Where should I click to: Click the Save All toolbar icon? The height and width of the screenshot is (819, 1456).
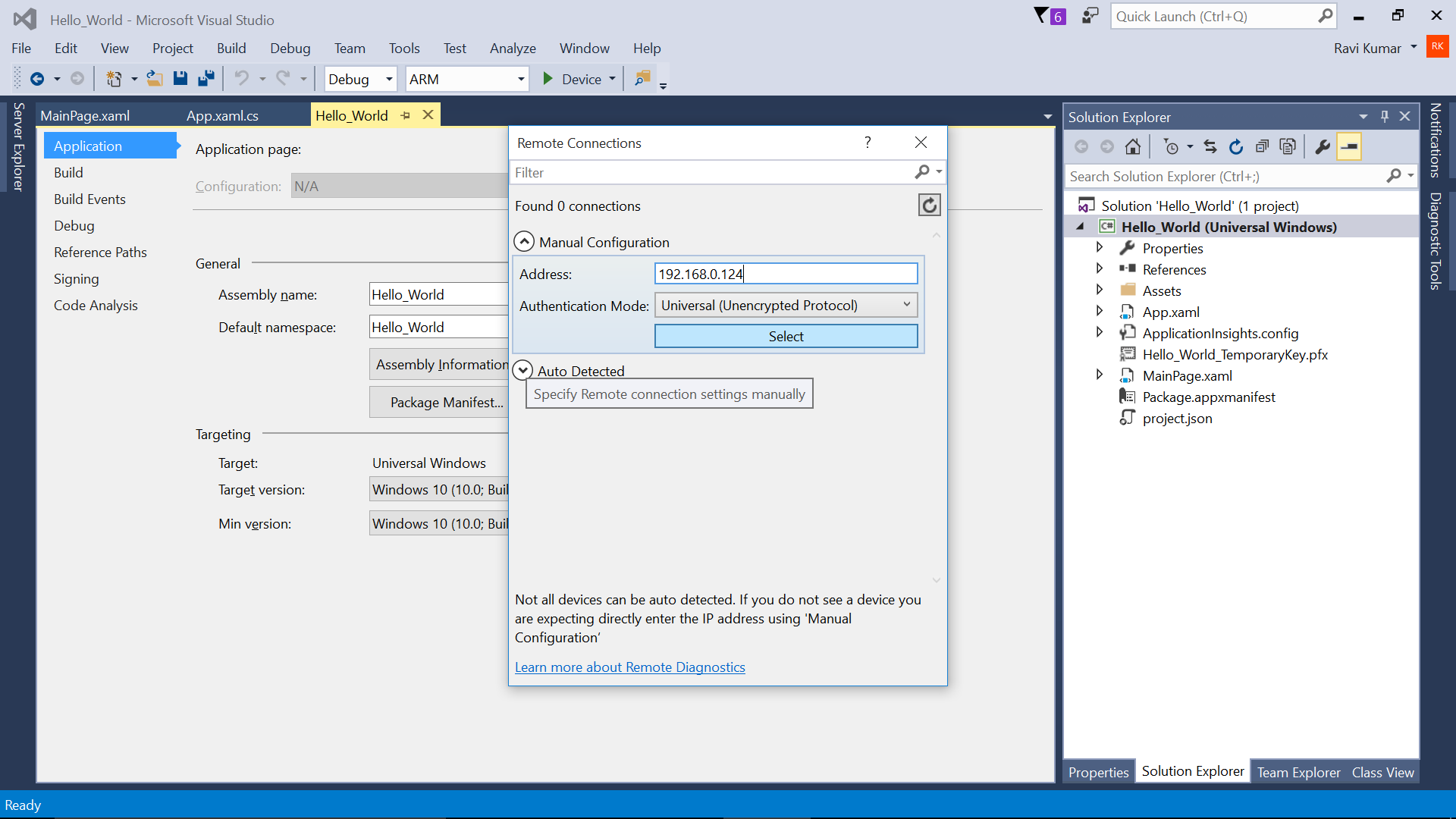pyautogui.click(x=206, y=79)
